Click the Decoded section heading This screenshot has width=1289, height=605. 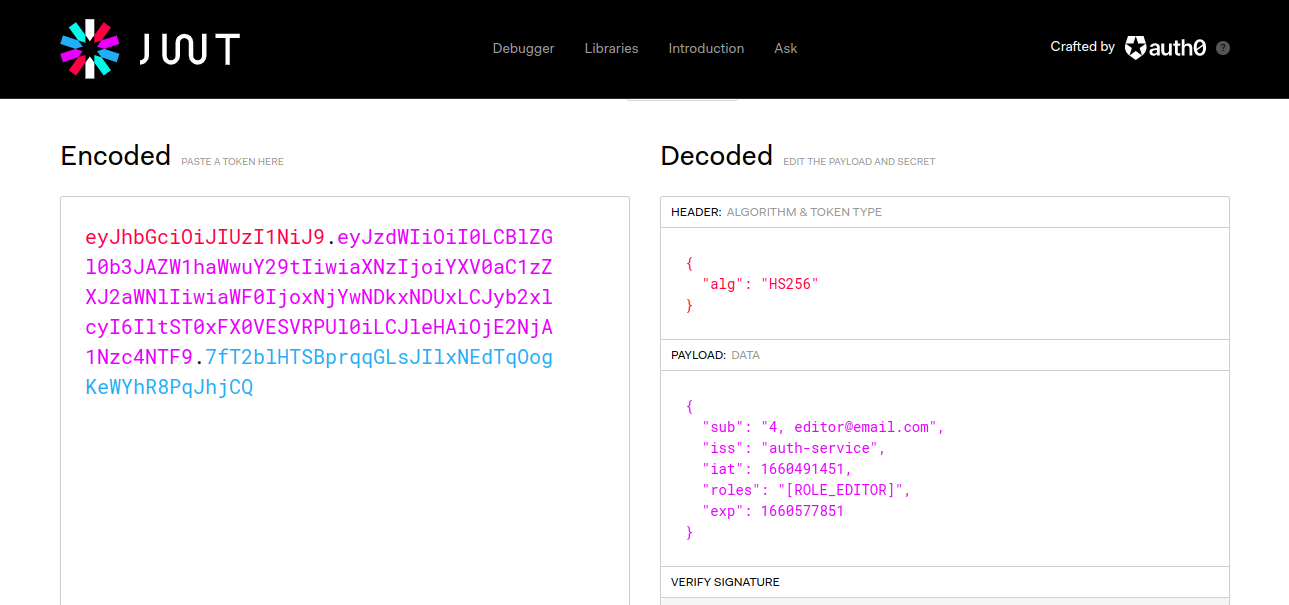[717, 156]
